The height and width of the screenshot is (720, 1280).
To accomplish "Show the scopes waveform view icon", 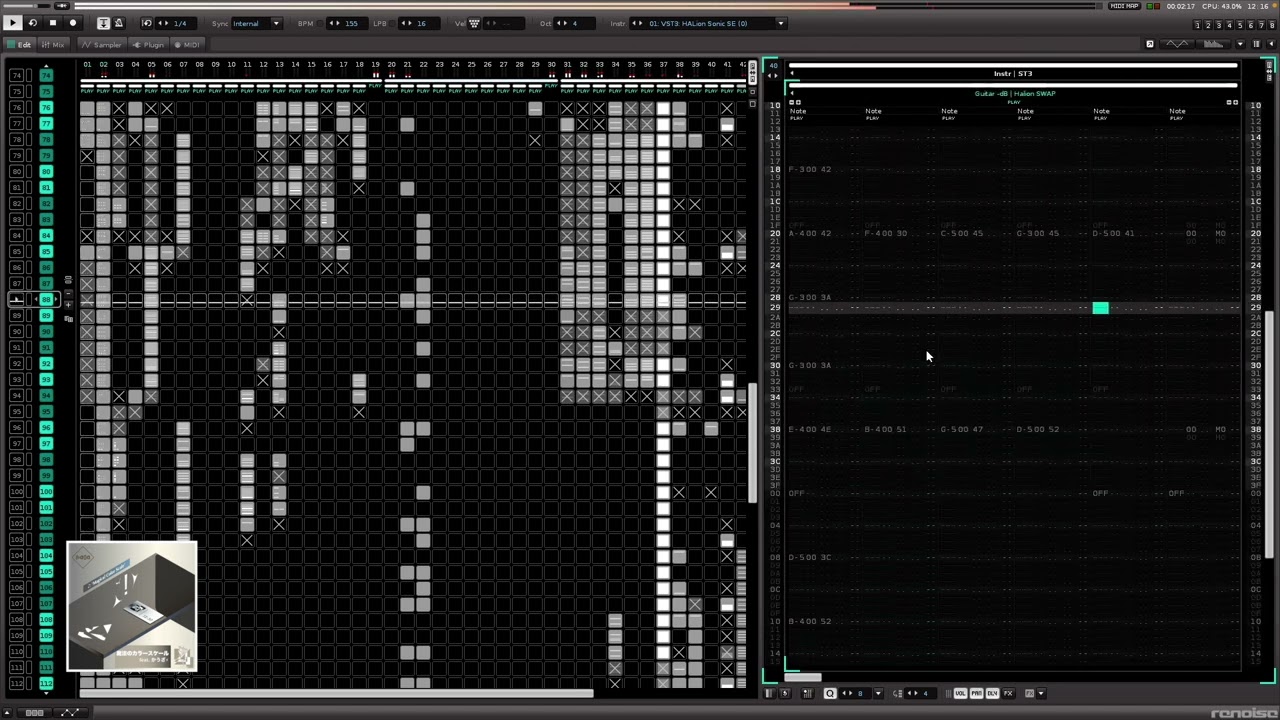I will pos(1178,44).
